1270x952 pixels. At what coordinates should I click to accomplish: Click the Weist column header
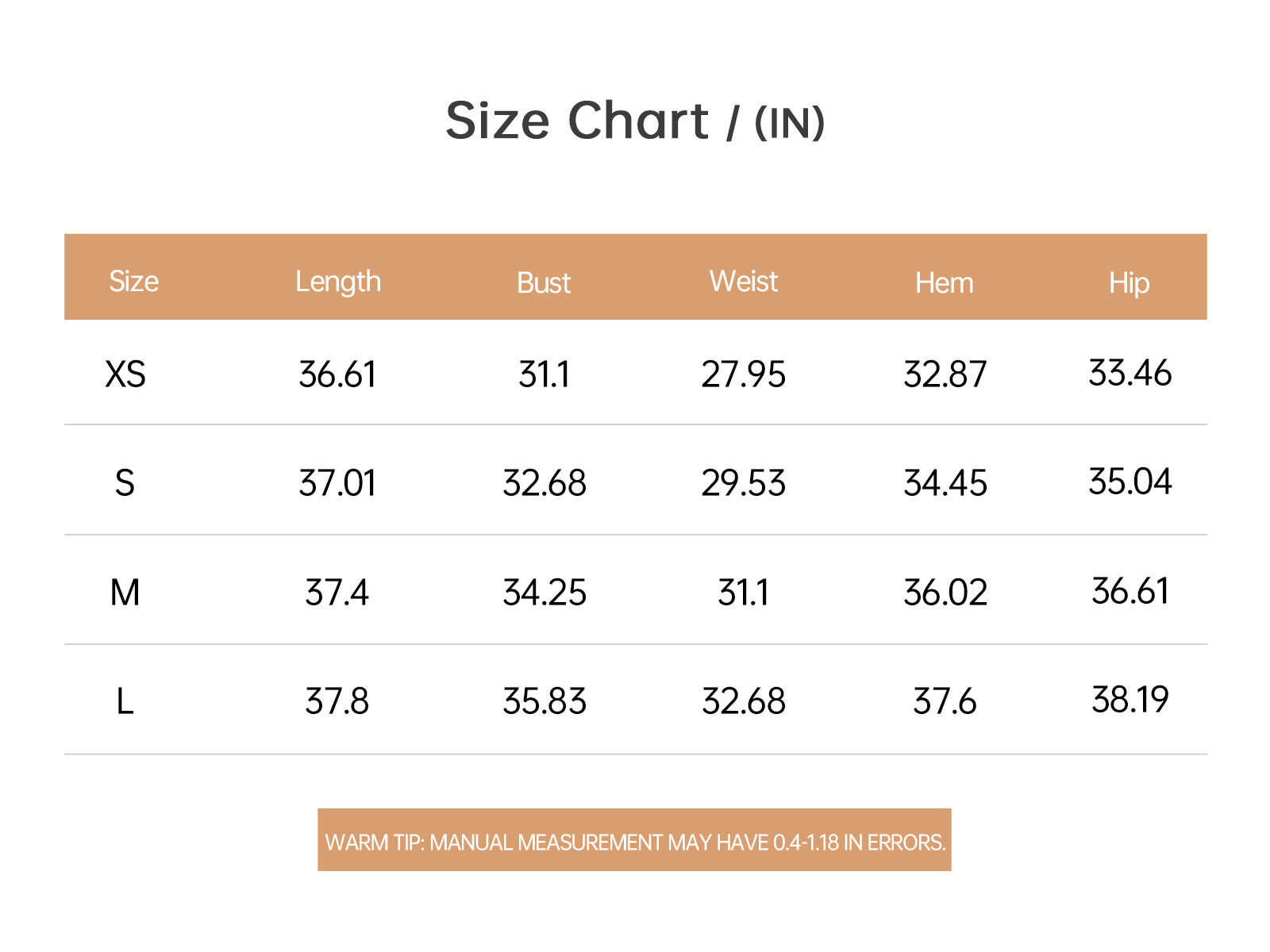pyautogui.click(x=744, y=282)
